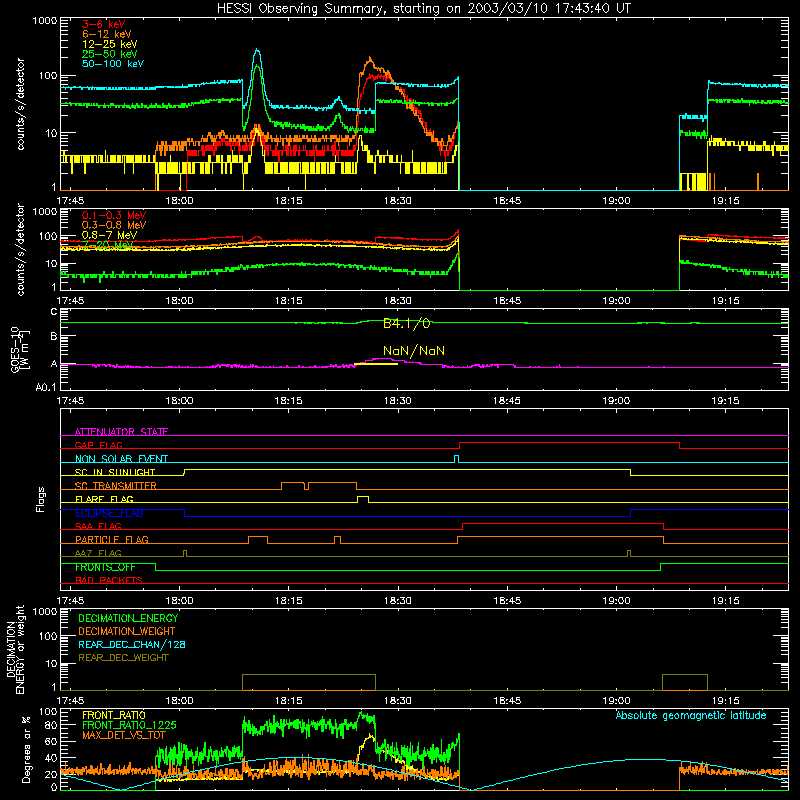Click the first PARTICLE_FLAG pulse near 18:10

(x=258, y=539)
